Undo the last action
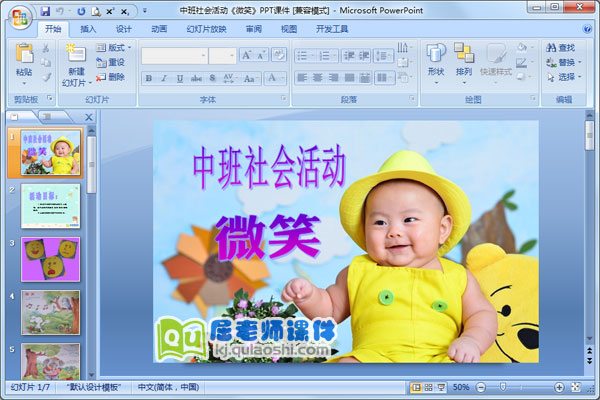Screen dimensions: 600x400 pyautogui.click(x=60, y=11)
